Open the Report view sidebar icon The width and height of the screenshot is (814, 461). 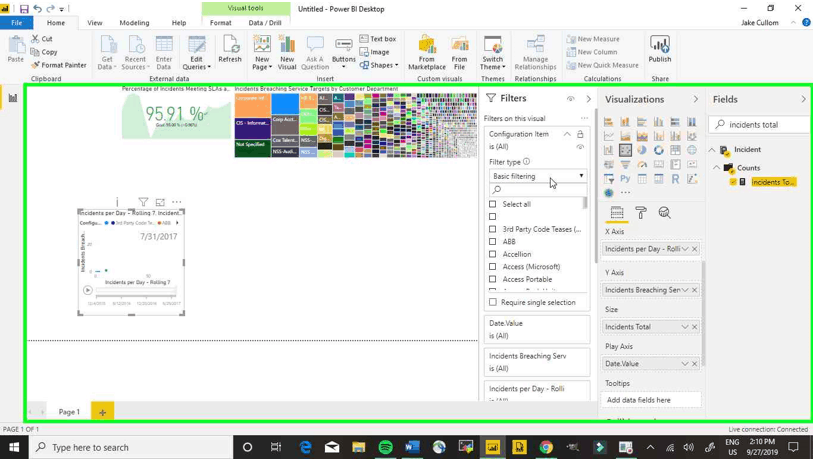pos(13,98)
